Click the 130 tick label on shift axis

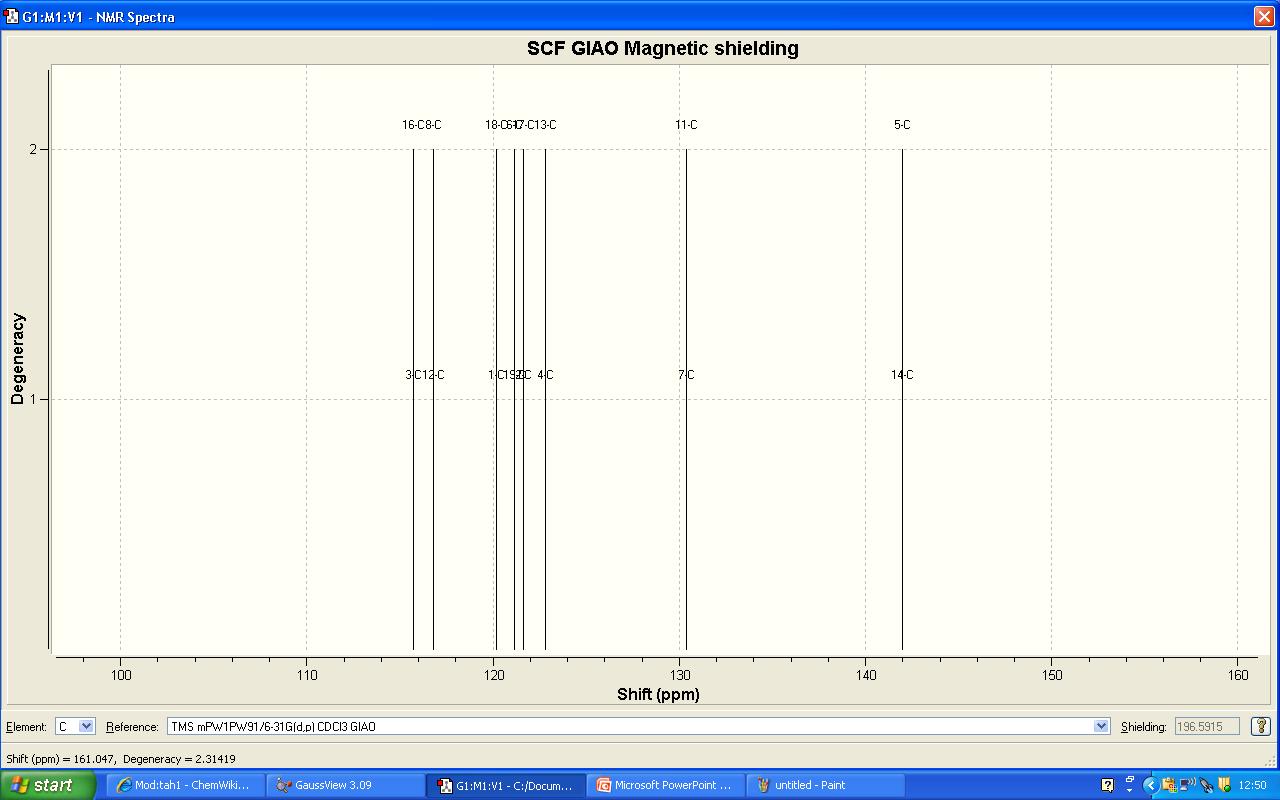coord(679,675)
